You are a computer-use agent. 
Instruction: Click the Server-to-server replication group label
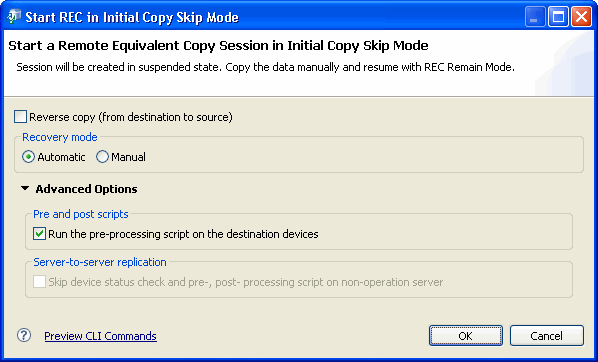click(100, 262)
